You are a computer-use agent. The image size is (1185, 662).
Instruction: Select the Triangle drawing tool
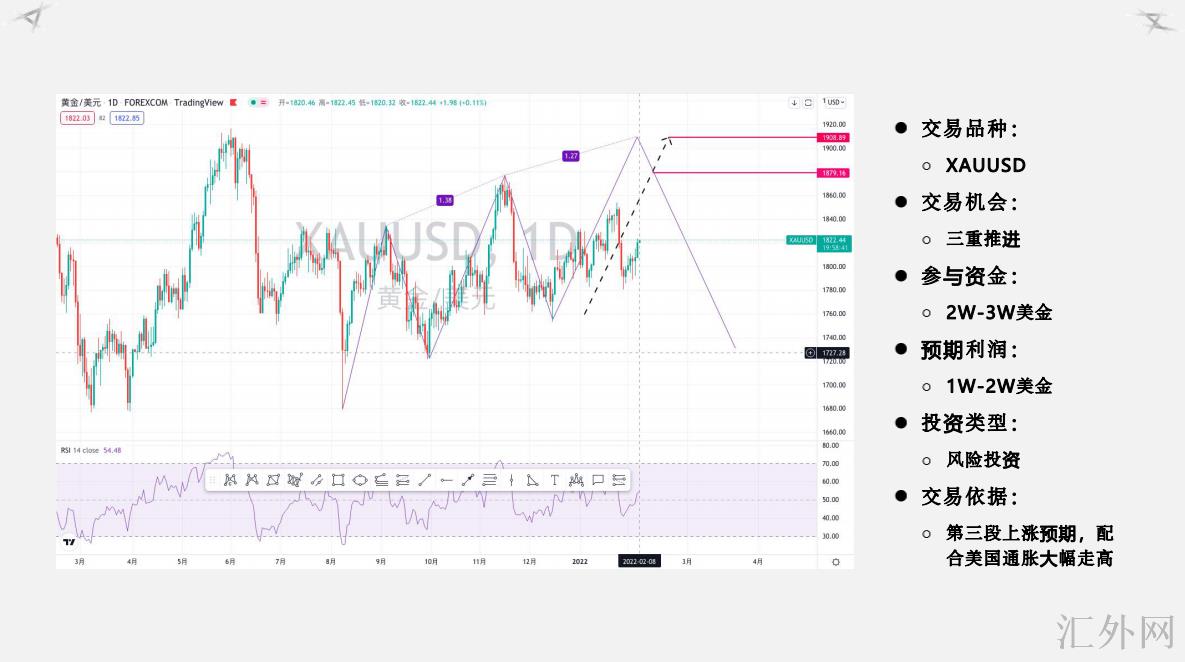tap(533, 480)
